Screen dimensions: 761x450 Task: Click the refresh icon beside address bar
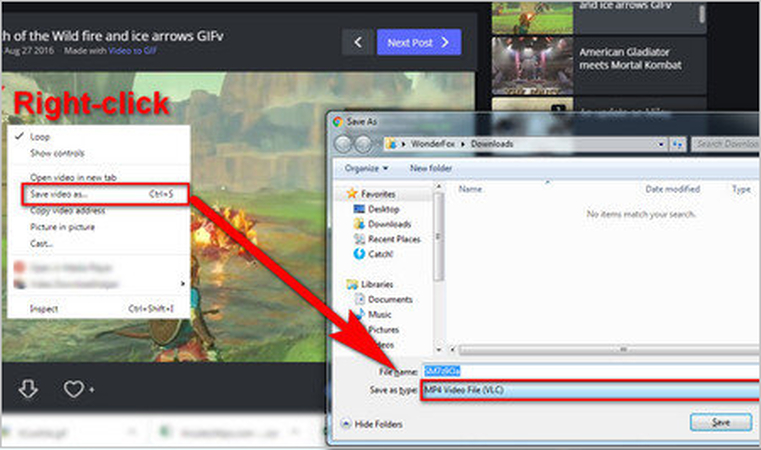[678, 144]
